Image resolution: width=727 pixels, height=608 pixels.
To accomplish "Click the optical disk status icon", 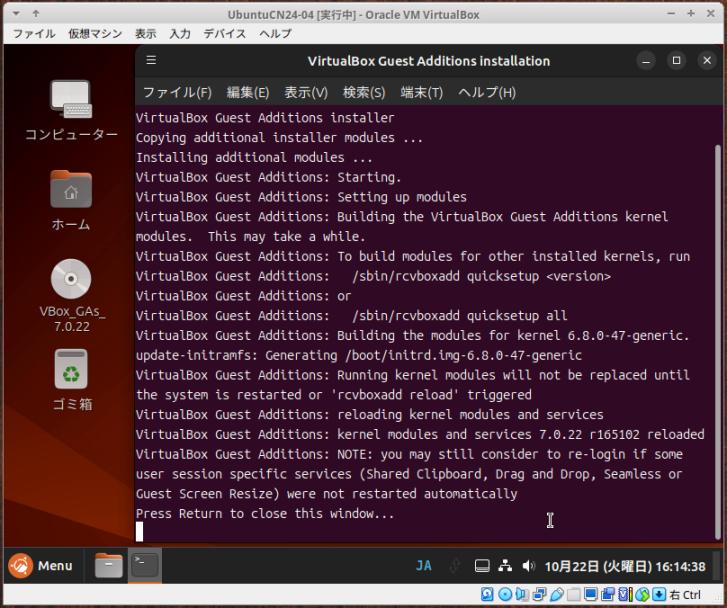I will 505,594.
